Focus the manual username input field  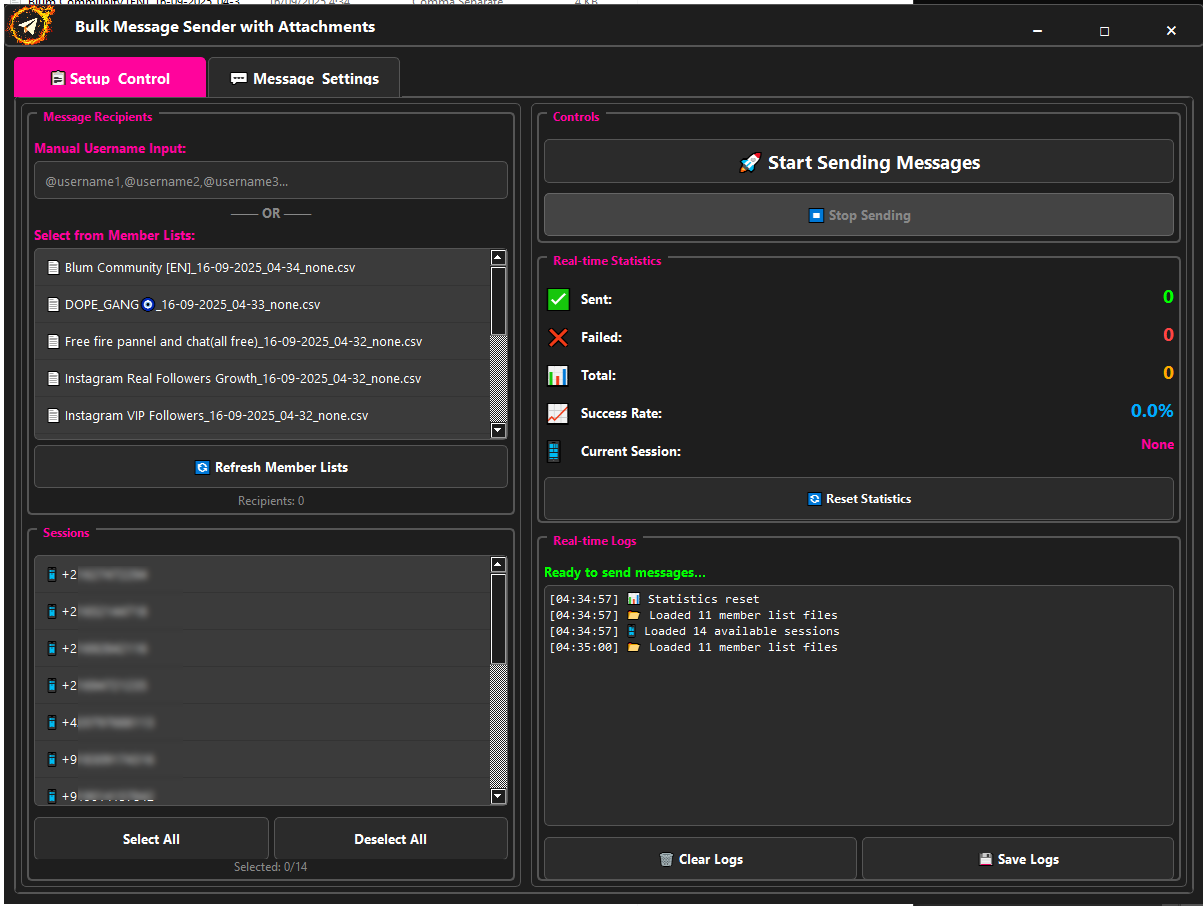[270, 181]
